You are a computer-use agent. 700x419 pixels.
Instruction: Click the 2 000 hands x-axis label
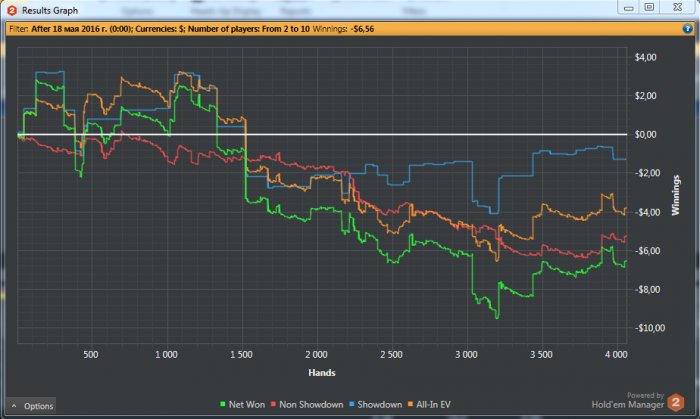[x=316, y=355]
